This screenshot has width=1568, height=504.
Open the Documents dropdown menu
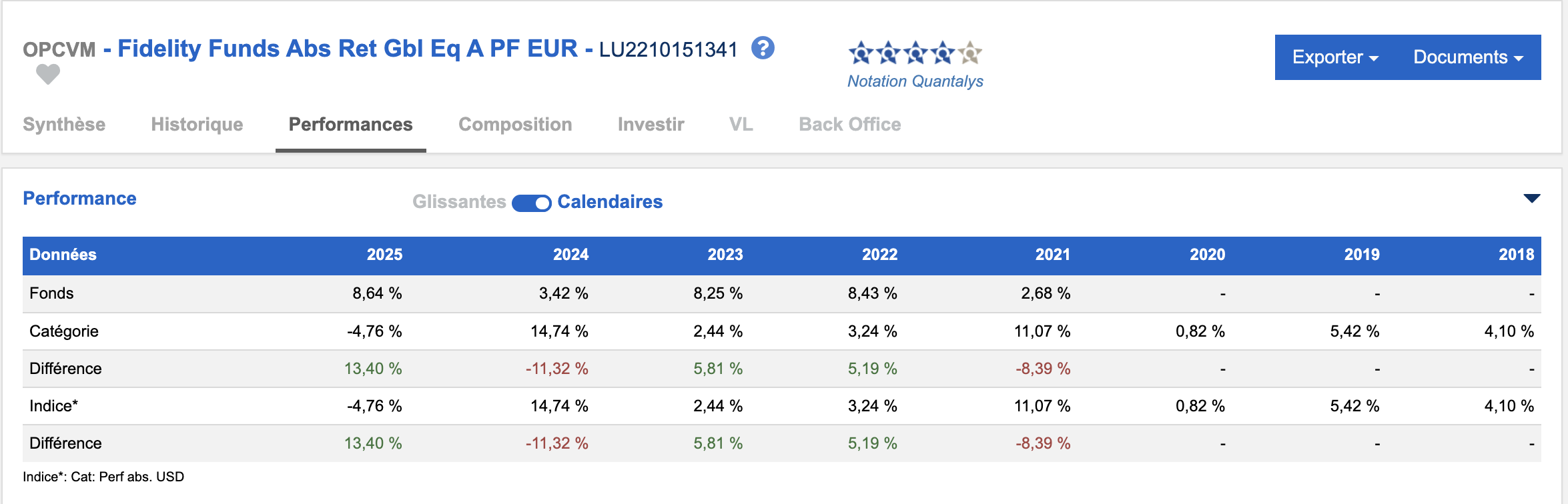pos(1468,57)
